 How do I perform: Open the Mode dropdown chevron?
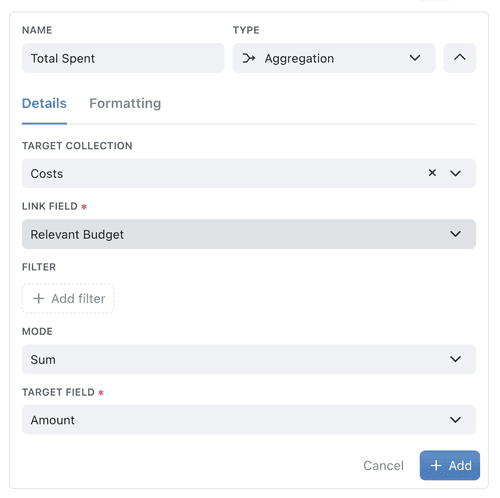(455, 359)
